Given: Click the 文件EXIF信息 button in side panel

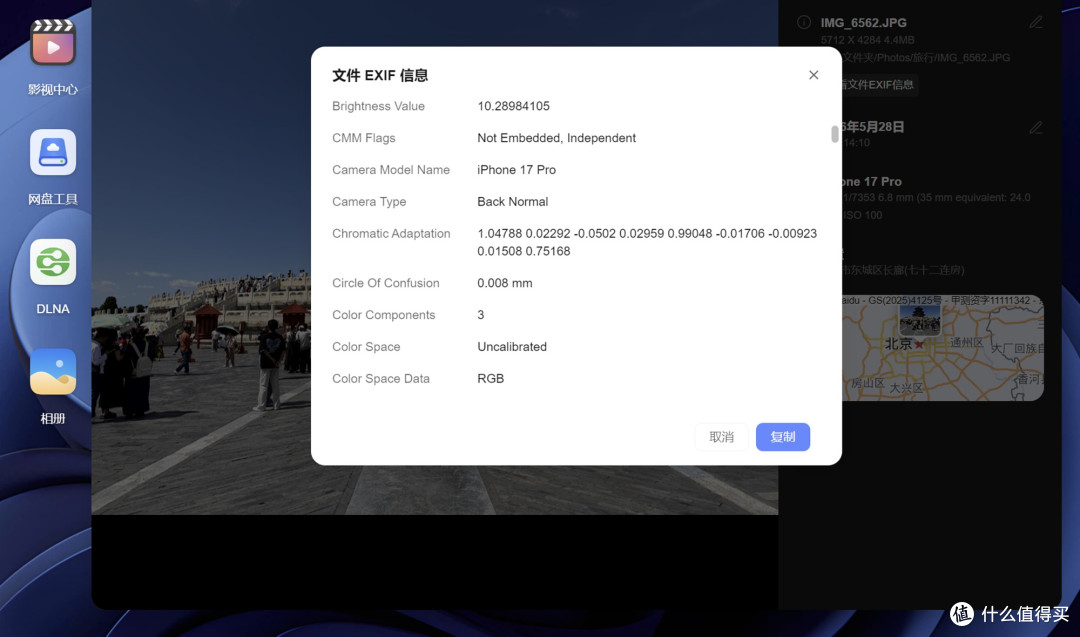Looking at the screenshot, I should tap(878, 85).
